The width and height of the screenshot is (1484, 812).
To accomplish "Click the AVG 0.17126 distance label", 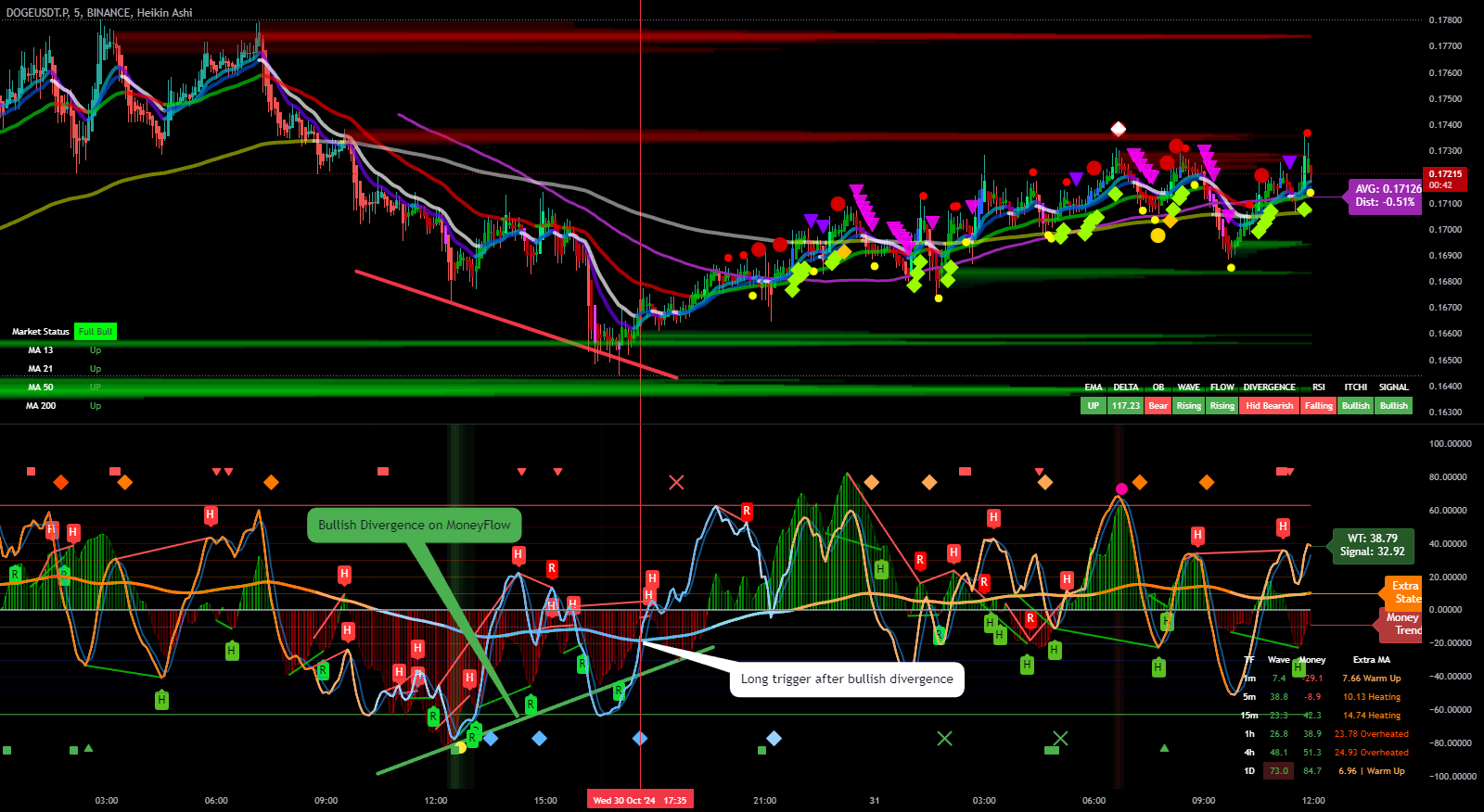I will pyautogui.click(x=1385, y=196).
